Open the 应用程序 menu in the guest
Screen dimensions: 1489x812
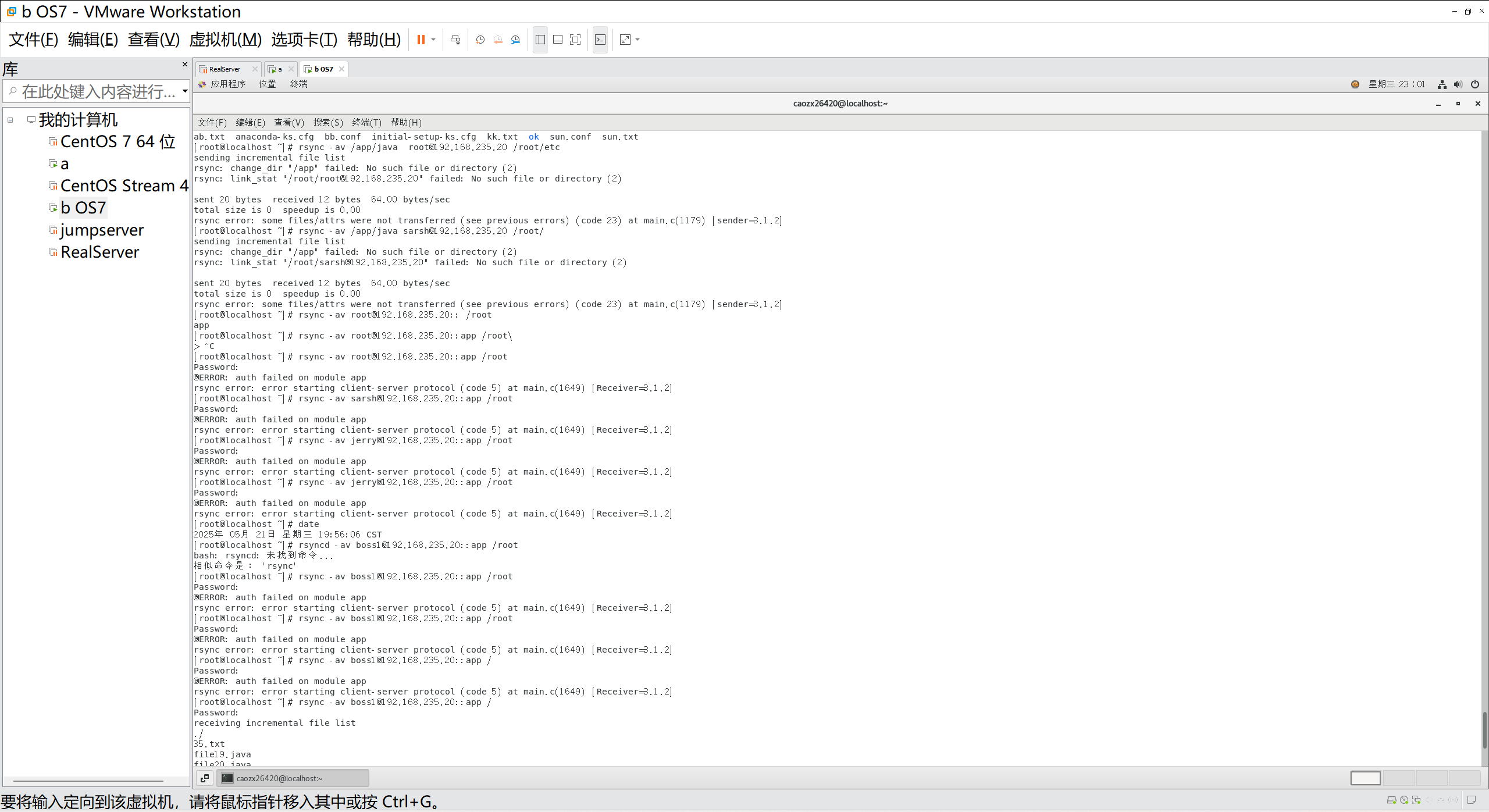pyautogui.click(x=227, y=84)
